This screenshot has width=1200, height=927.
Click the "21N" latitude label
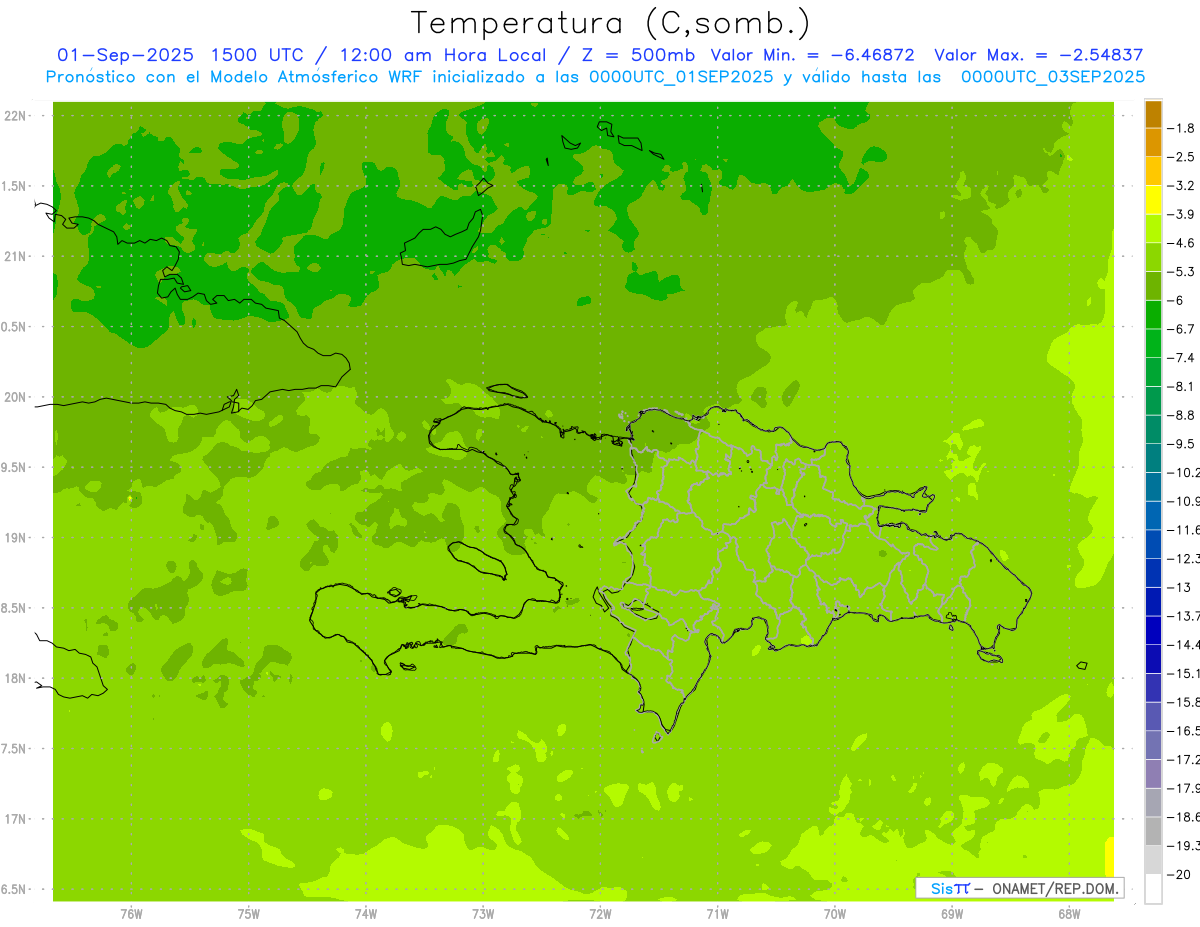(15, 256)
